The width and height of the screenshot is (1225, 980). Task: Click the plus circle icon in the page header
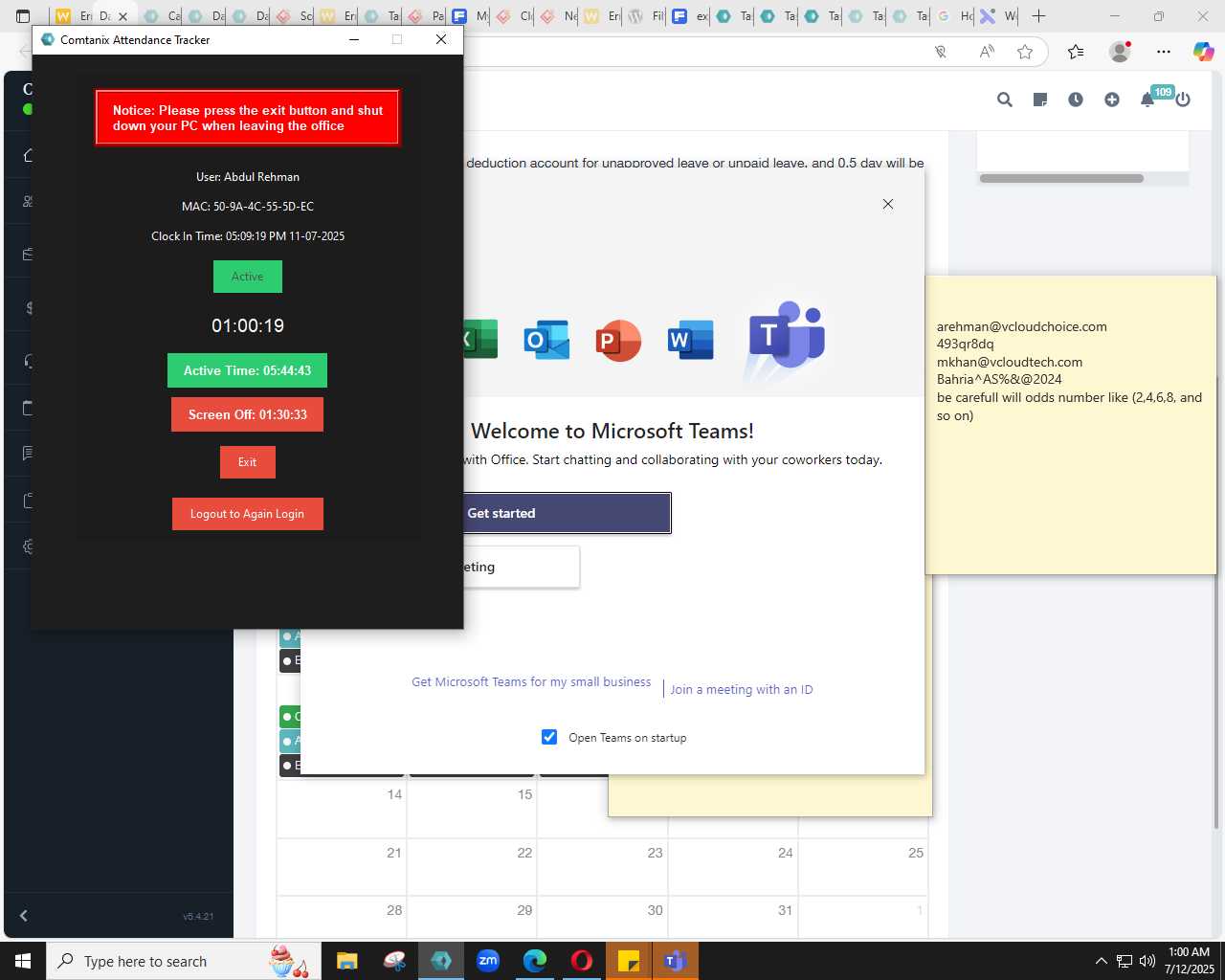[1111, 100]
